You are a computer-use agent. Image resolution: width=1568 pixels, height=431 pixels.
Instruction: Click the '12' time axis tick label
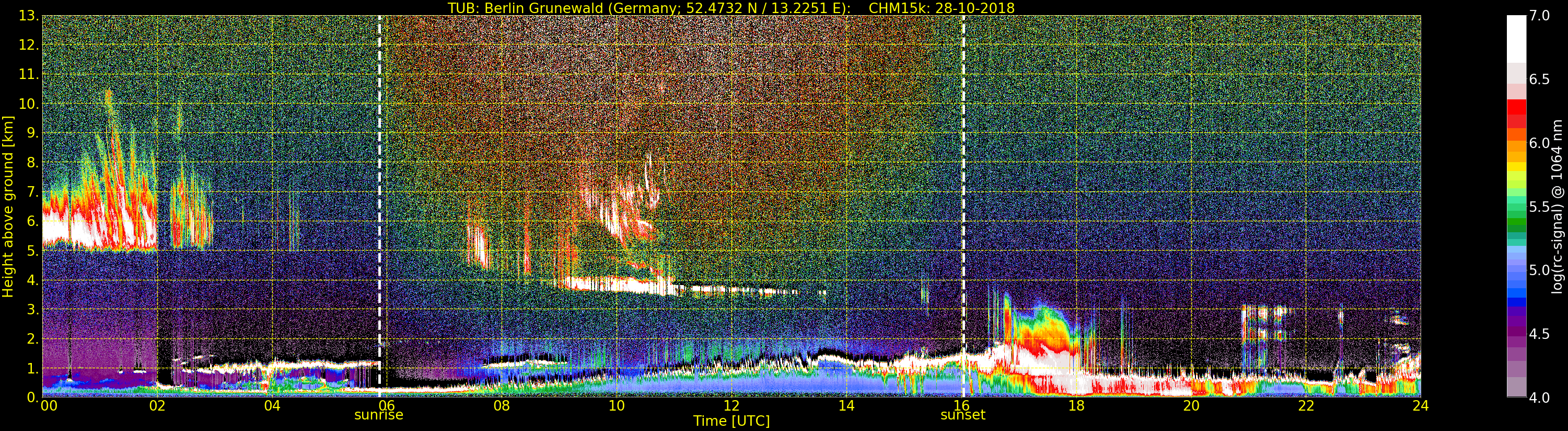pyautogui.click(x=731, y=405)
